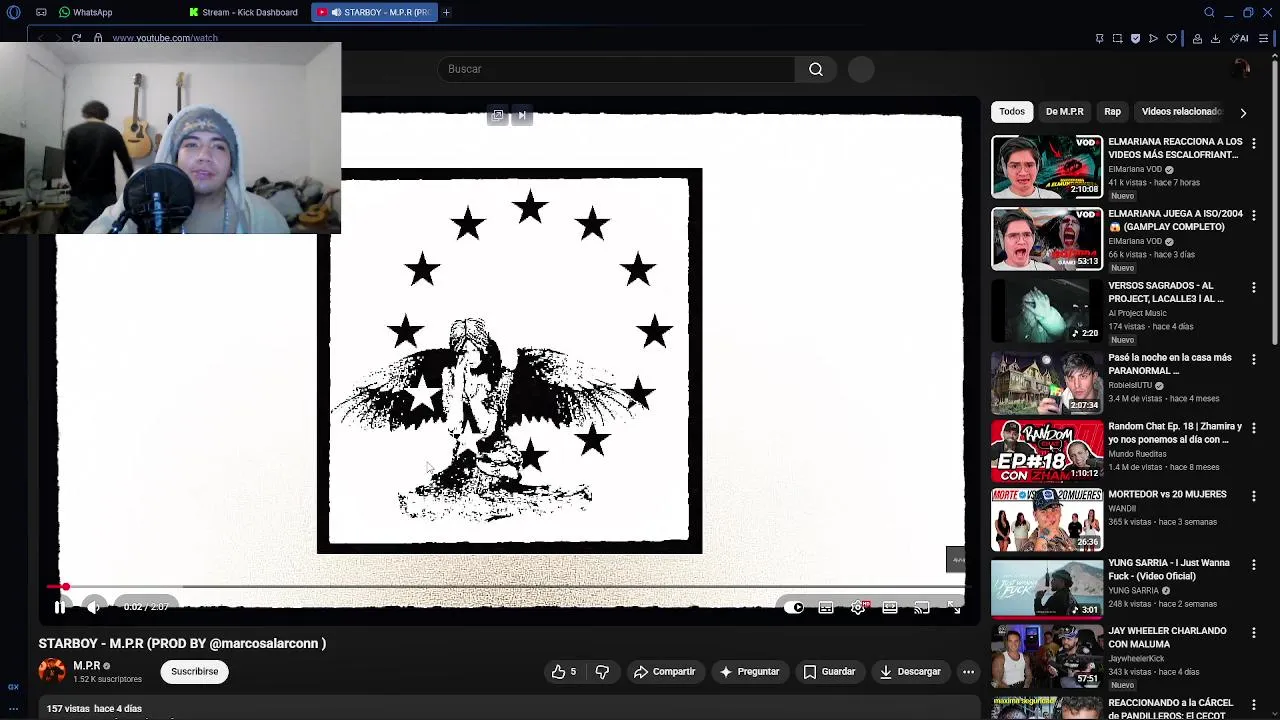Image resolution: width=1280 pixels, height=720 pixels.
Task: Mute the video volume
Action: click(x=93, y=607)
